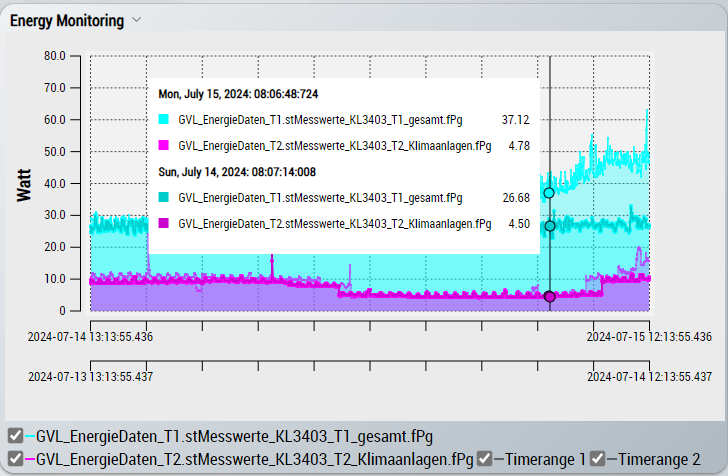Select the magenta data marker near chart bottom

click(549, 296)
